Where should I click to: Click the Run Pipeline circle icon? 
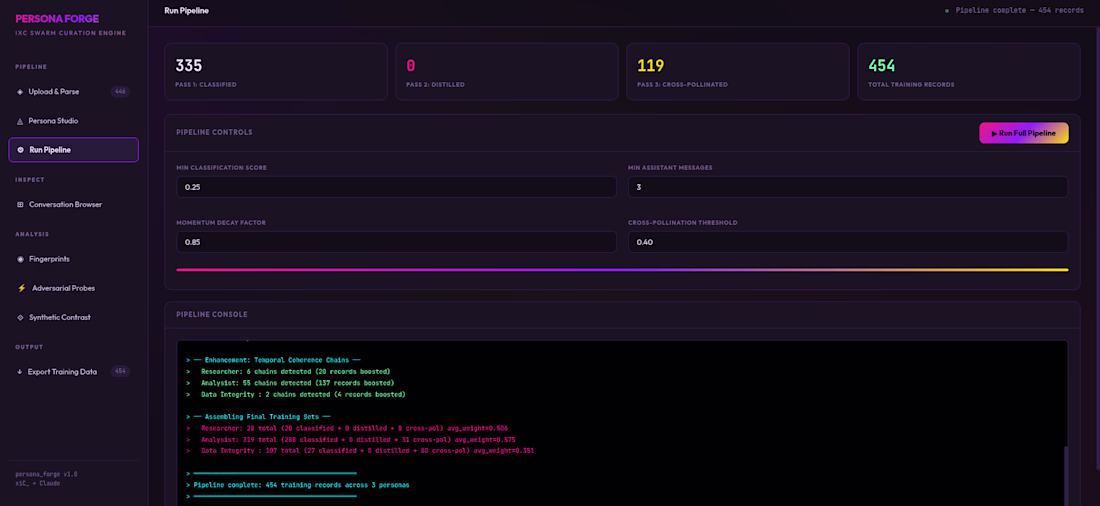(x=20, y=149)
